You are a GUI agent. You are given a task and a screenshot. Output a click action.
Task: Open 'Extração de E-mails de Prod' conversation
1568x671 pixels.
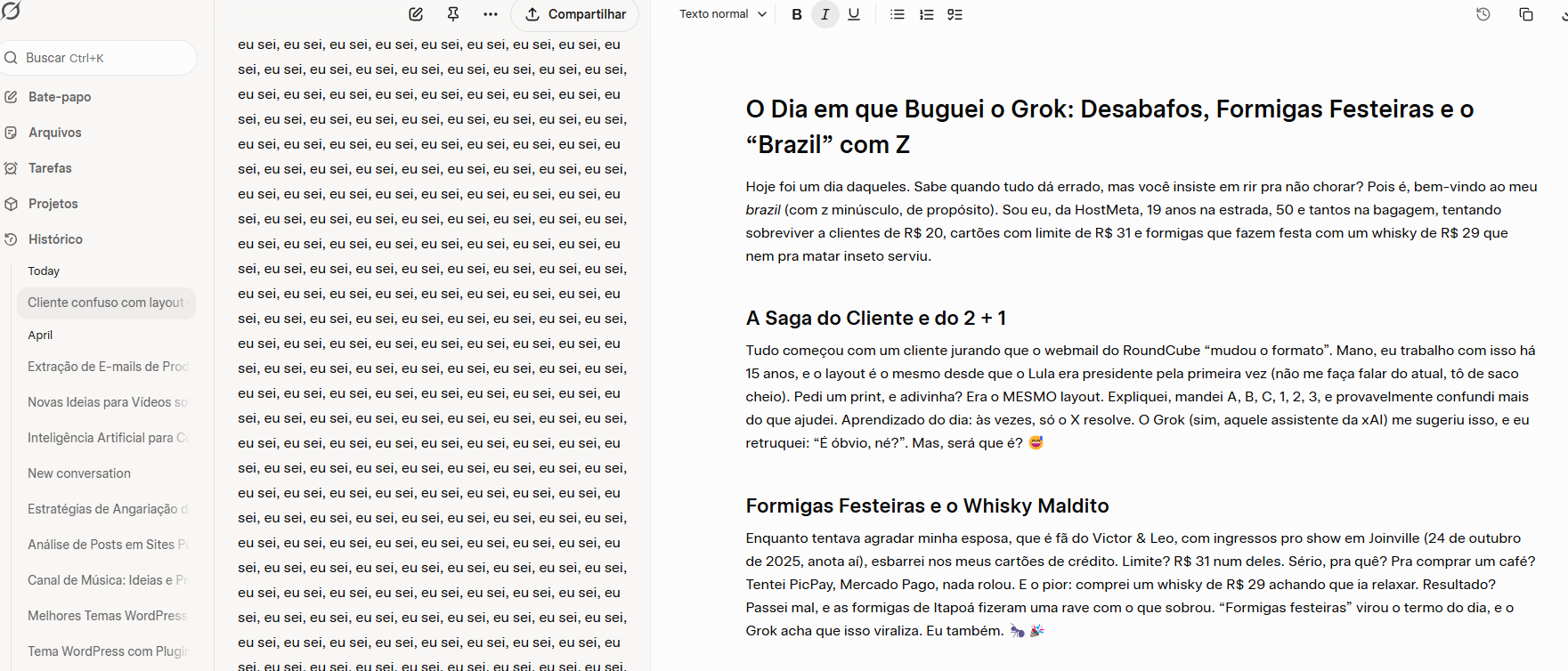pyautogui.click(x=108, y=367)
